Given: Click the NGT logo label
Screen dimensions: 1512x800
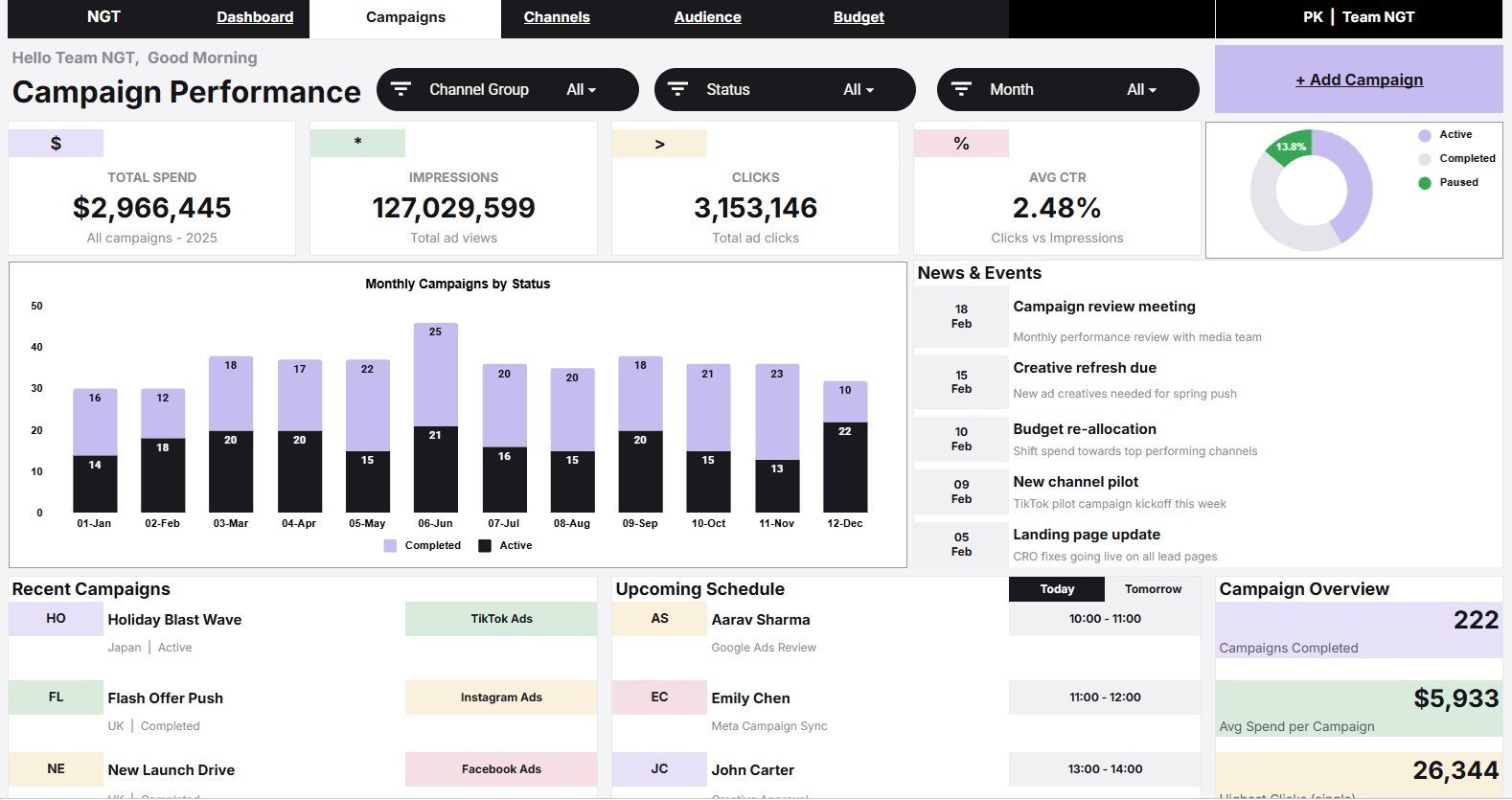Looking at the screenshot, I should [x=103, y=17].
